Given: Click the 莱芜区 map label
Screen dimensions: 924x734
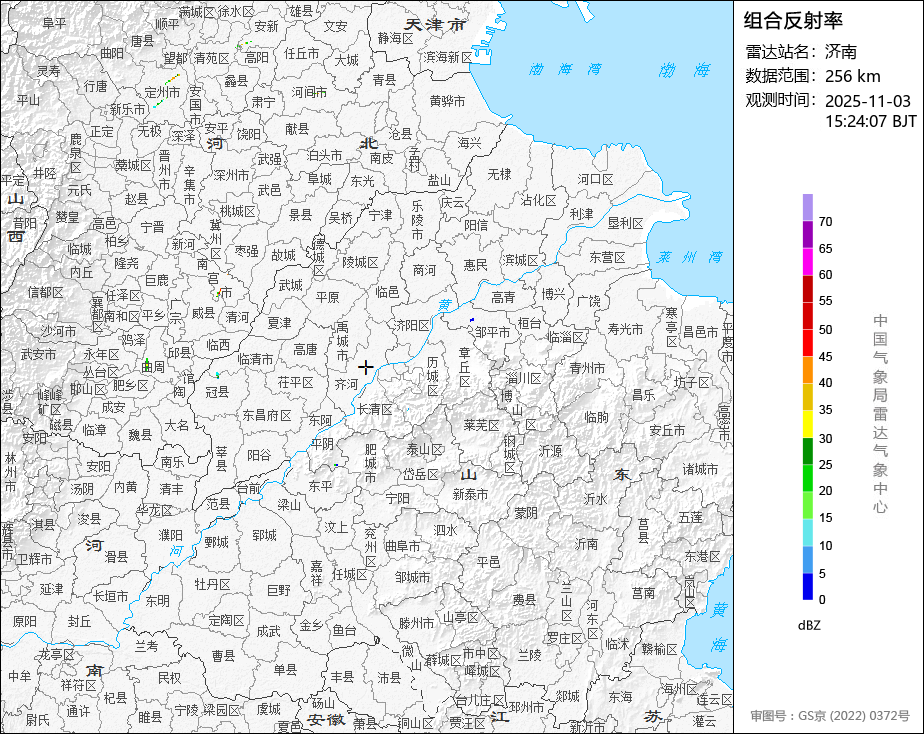Looking at the screenshot, I should tap(481, 425).
